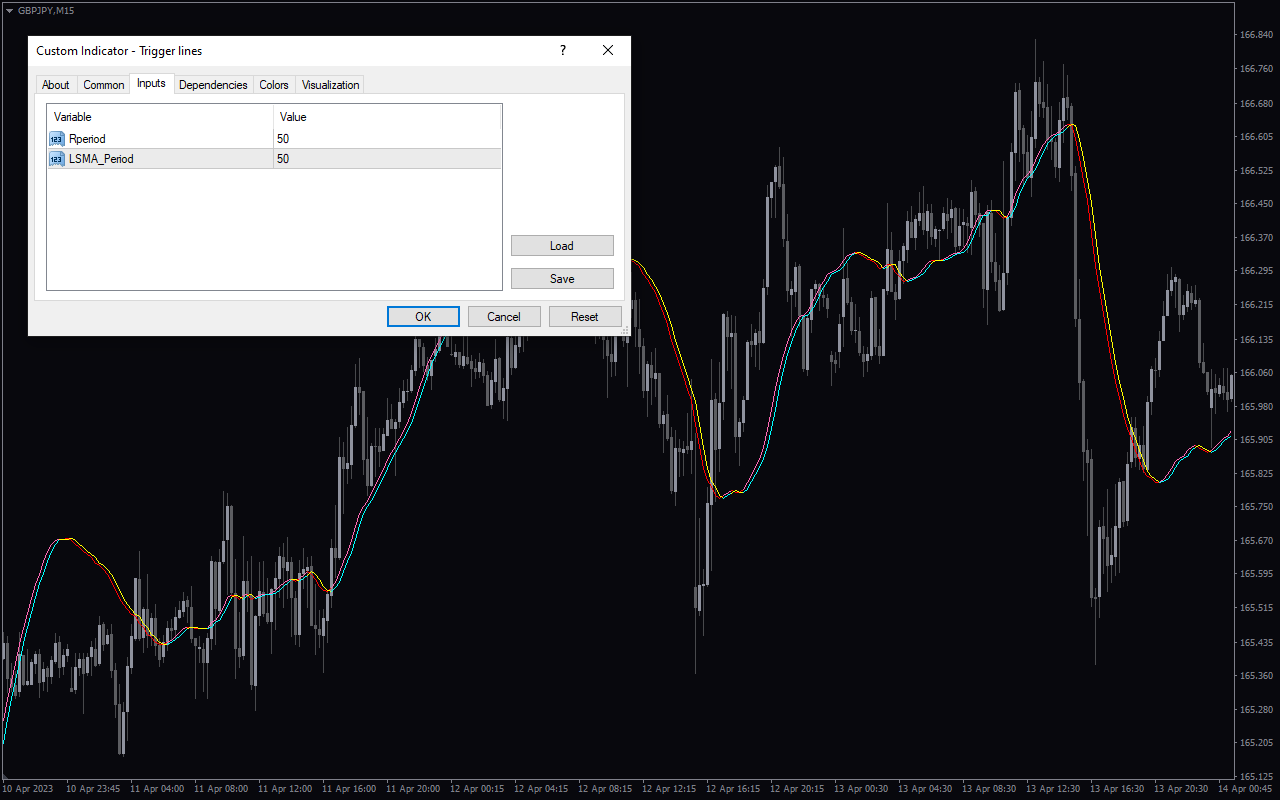
Task: Click the 166.370 price scale label
Action: click(1256, 238)
